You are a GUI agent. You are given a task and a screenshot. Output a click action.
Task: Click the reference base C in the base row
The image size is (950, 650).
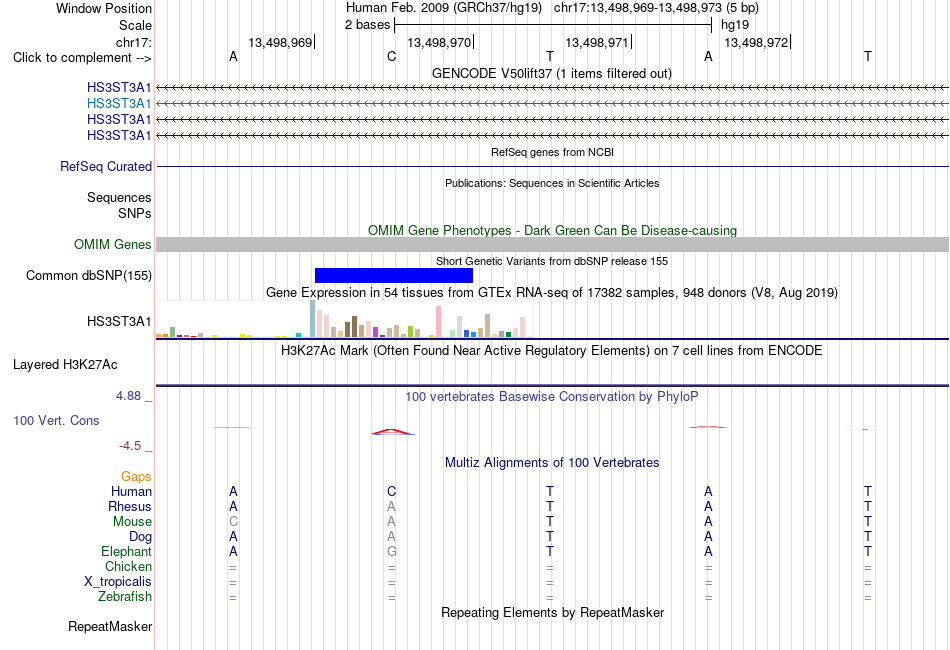tap(391, 56)
